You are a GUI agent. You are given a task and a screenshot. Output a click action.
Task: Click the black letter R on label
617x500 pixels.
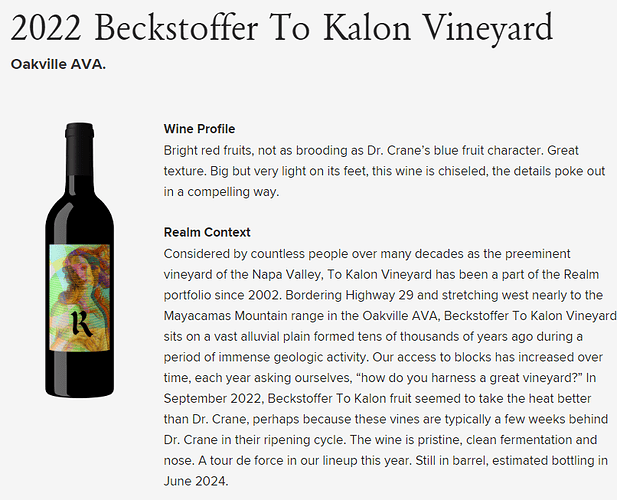pyautogui.click(x=81, y=323)
